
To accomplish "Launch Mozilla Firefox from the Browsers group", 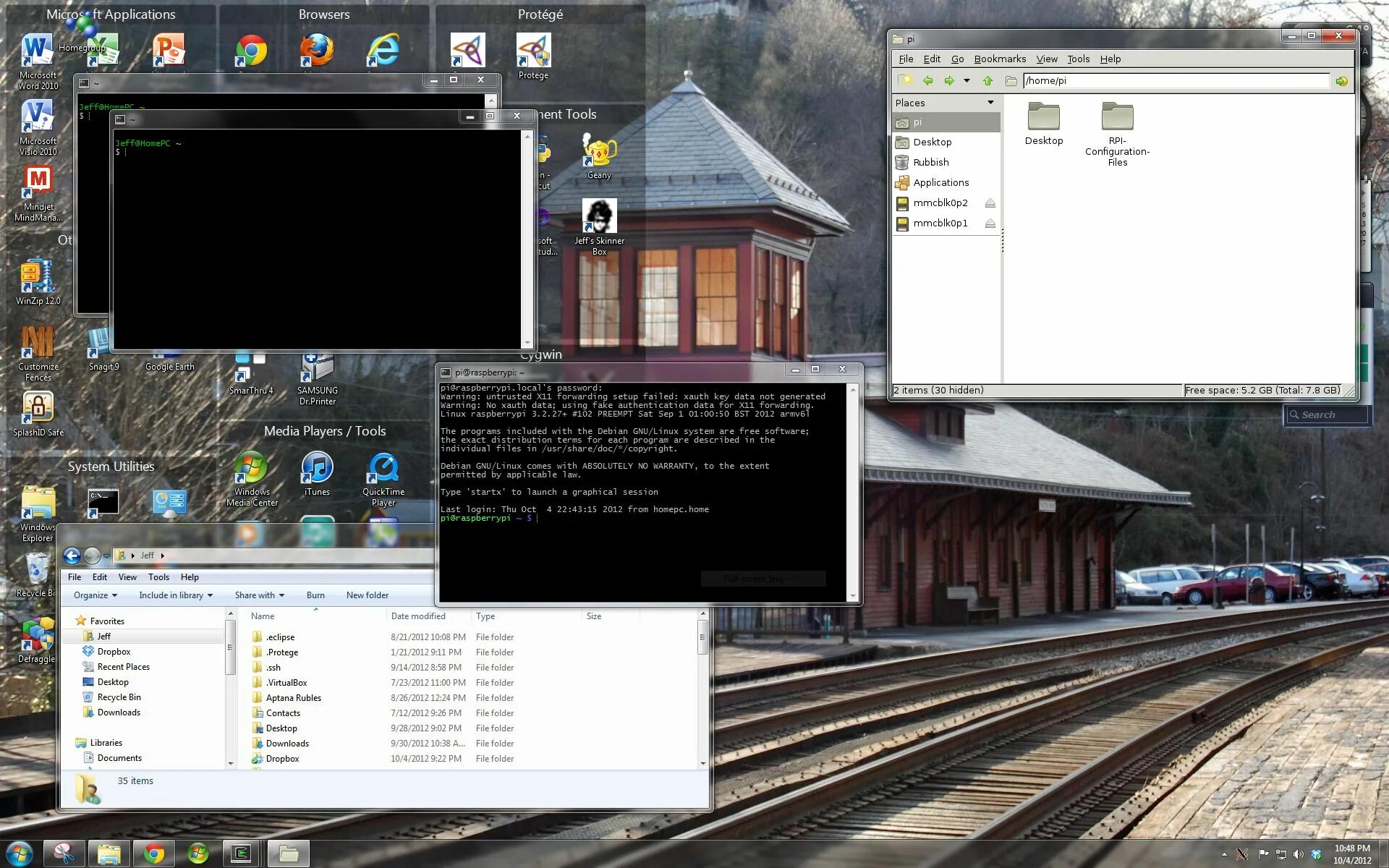I will pyautogui.click(x=317, y=51).
